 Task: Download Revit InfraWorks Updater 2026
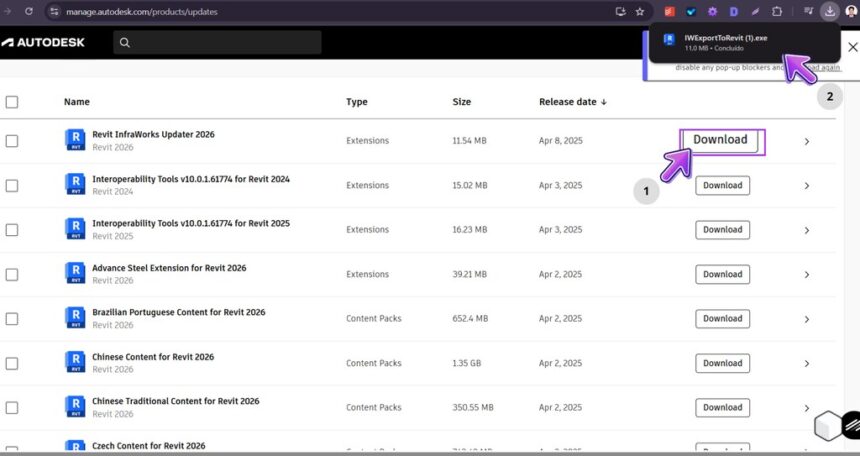pos(720,140)
